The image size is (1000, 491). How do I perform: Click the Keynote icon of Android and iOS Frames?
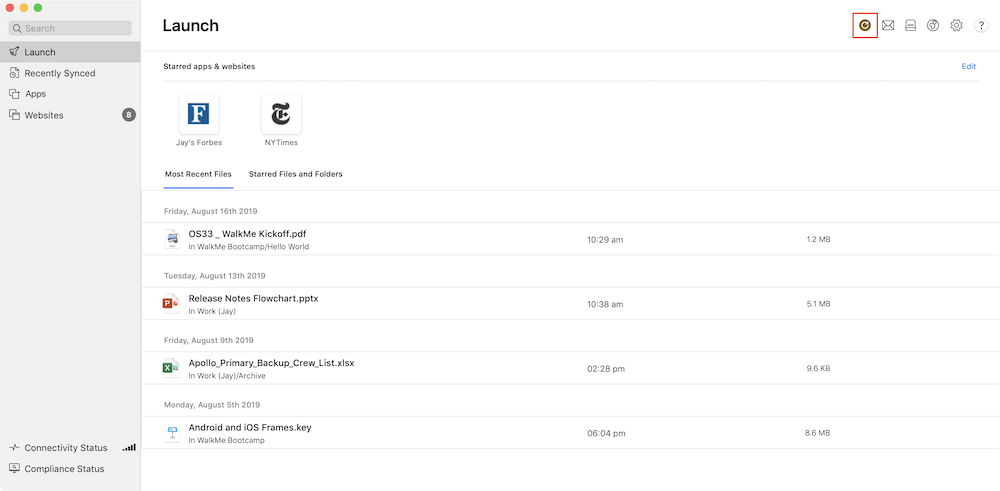point(172,433)
